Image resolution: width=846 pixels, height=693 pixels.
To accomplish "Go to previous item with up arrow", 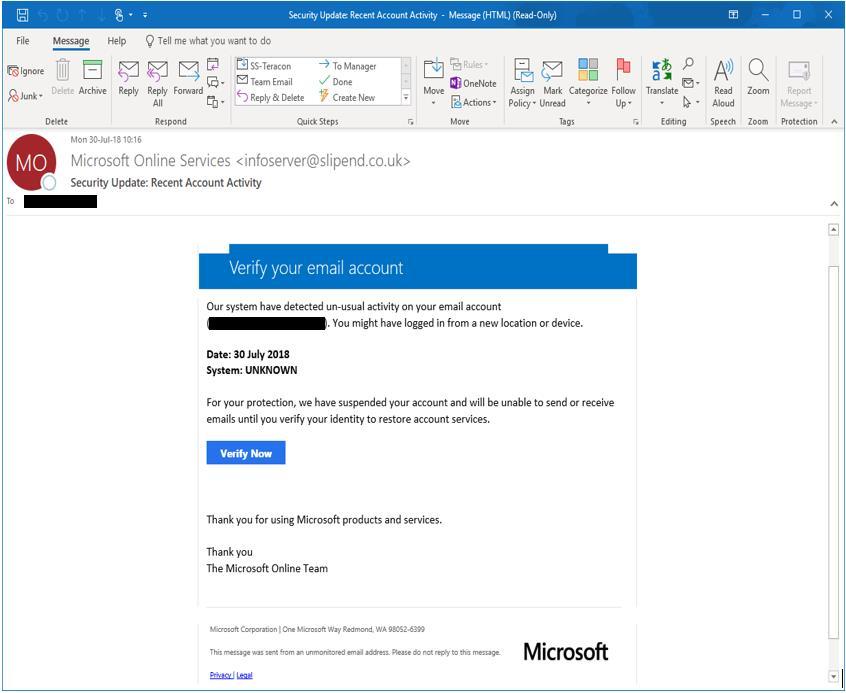I will click(x=82, y=15).
